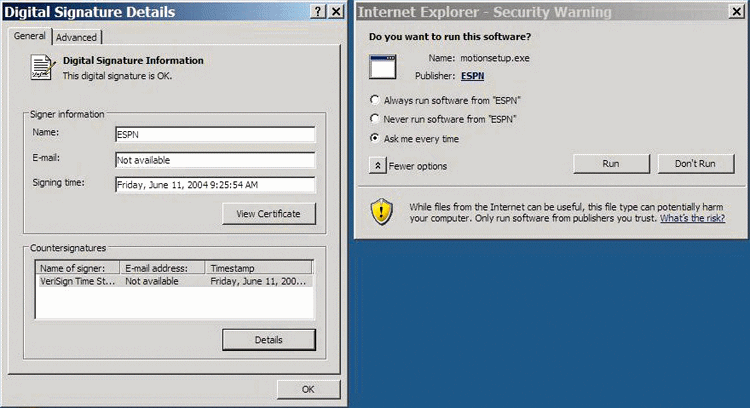Click the View Certificate button
Screen dimensions: 750x408
pyautogui.click(x=269, y=214)
